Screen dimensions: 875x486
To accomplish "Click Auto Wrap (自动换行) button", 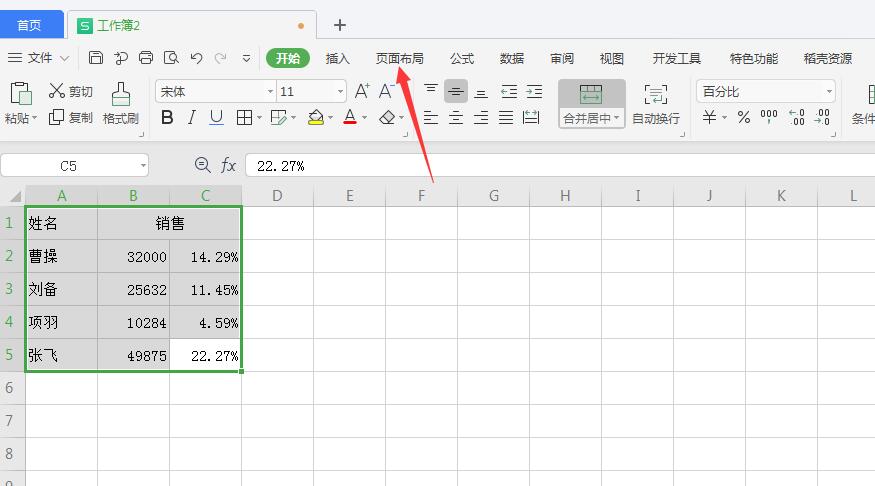I will coord(656,104).
